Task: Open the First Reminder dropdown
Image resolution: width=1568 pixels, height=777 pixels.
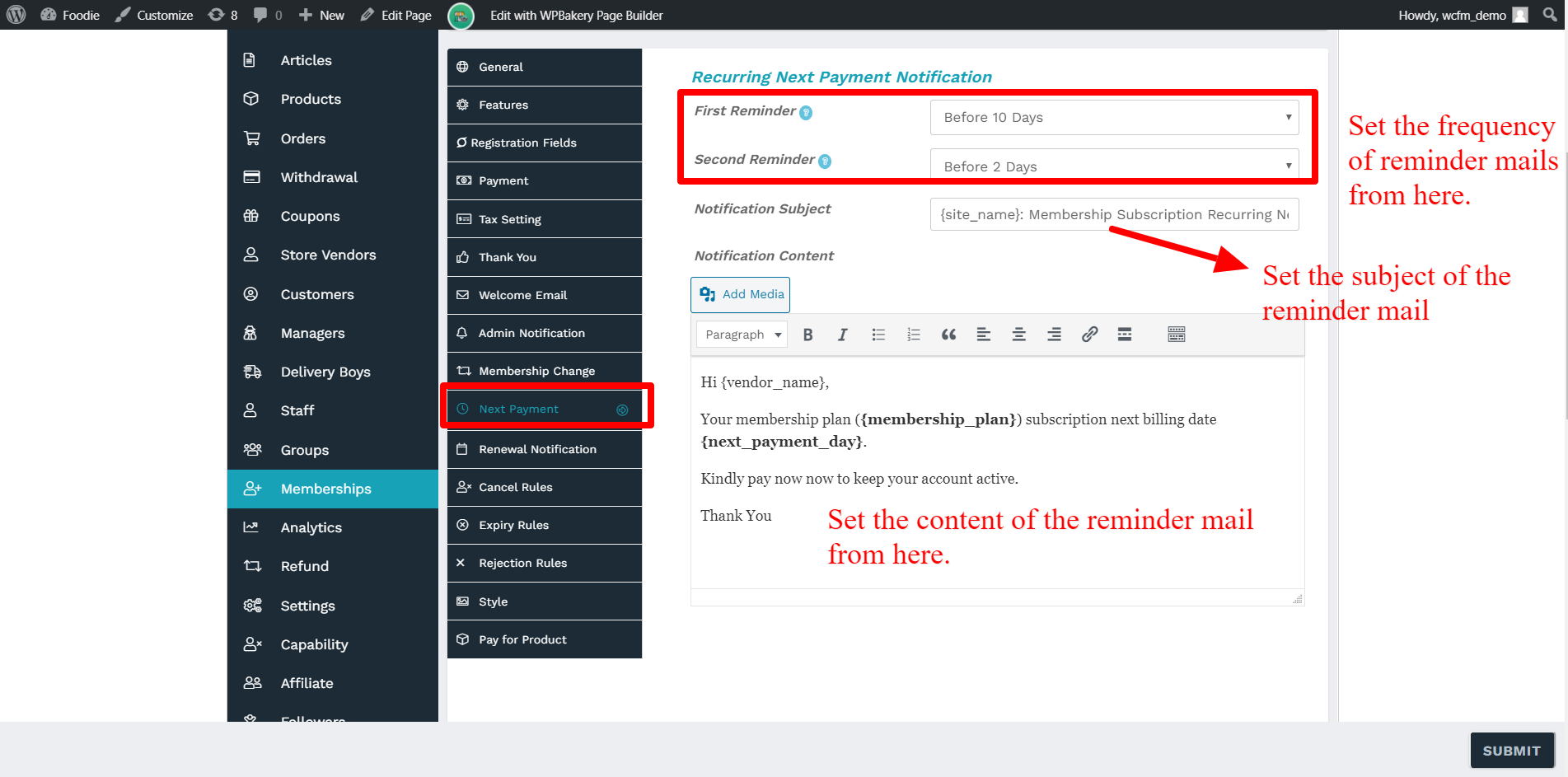Action: [x=1114, y=118]
